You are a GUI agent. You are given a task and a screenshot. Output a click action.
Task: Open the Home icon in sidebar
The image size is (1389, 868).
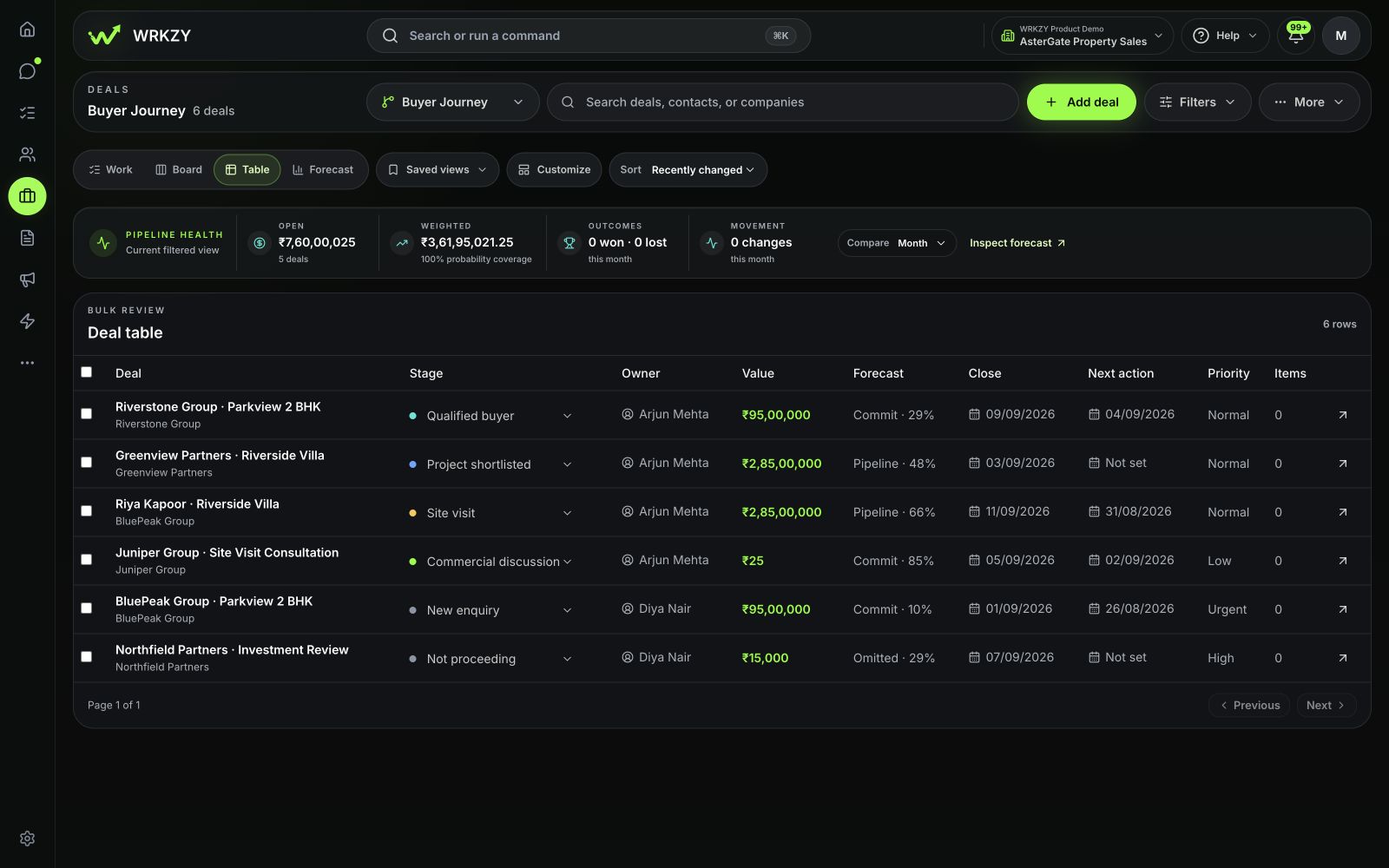point(27,30)
